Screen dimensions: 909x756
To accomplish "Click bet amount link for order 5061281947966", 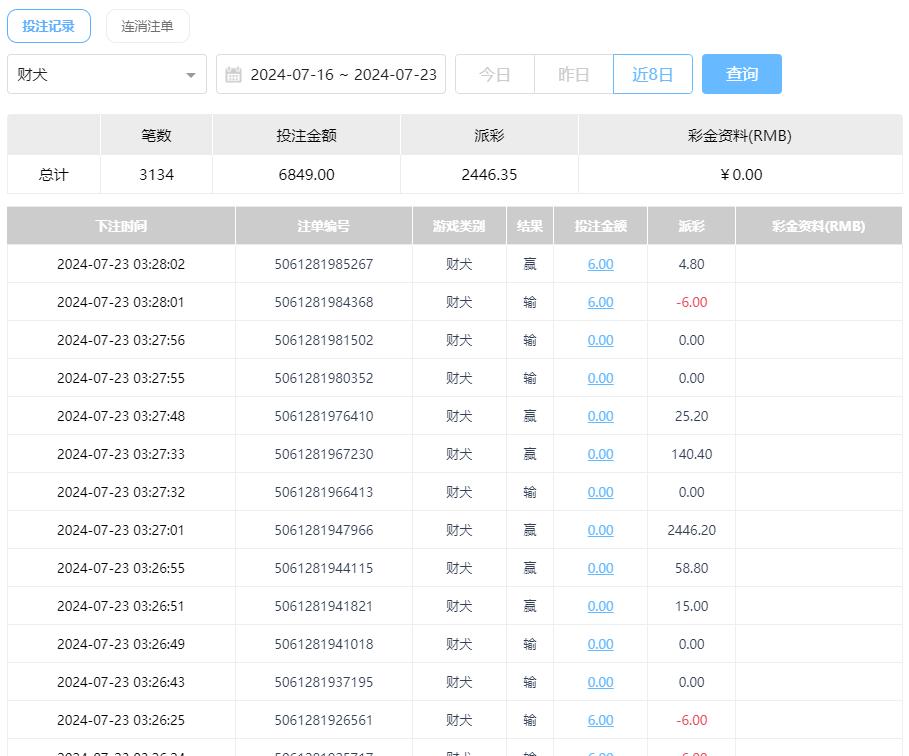I will coord(600,530).
